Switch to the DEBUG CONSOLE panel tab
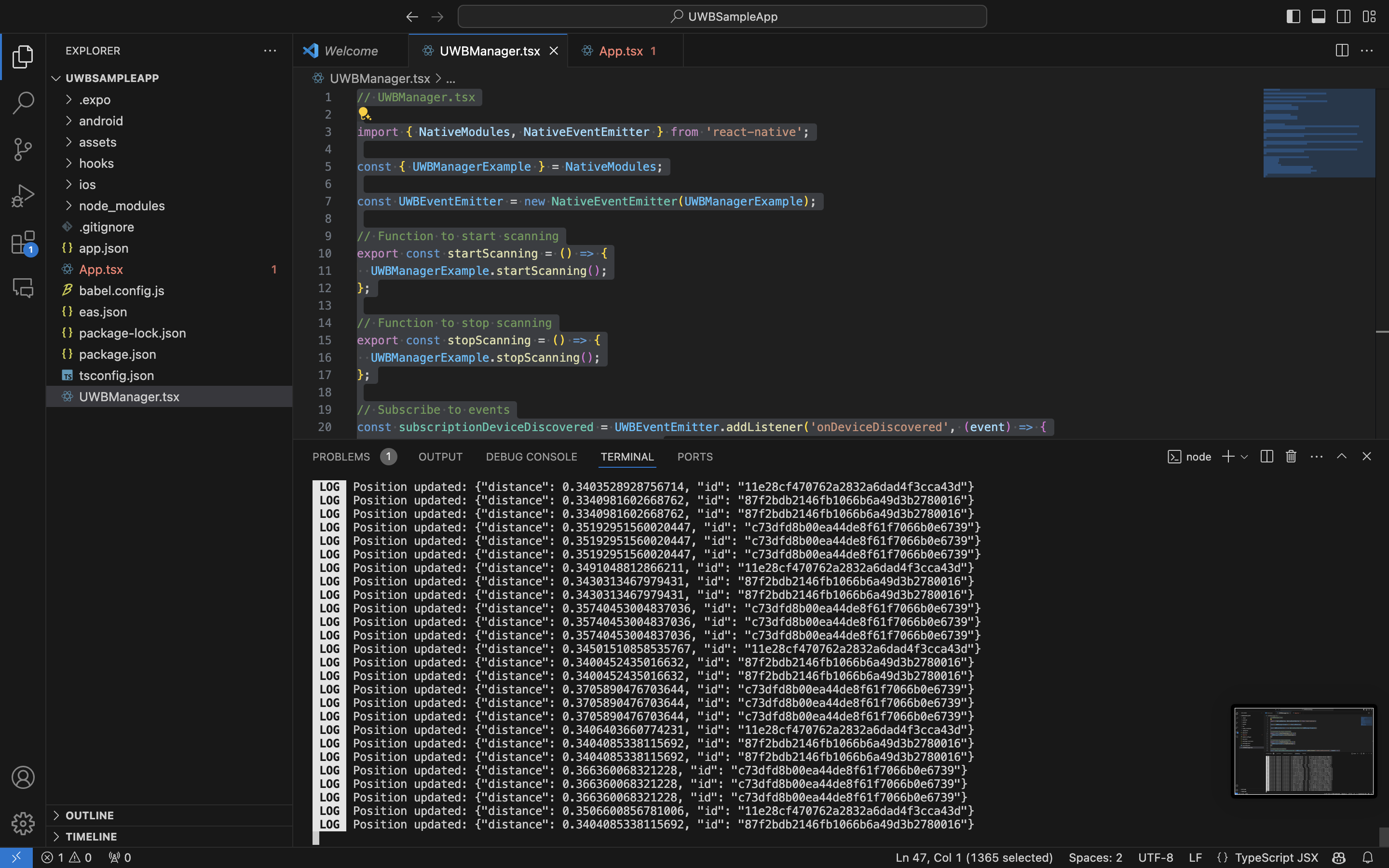 tap(531, 456)
